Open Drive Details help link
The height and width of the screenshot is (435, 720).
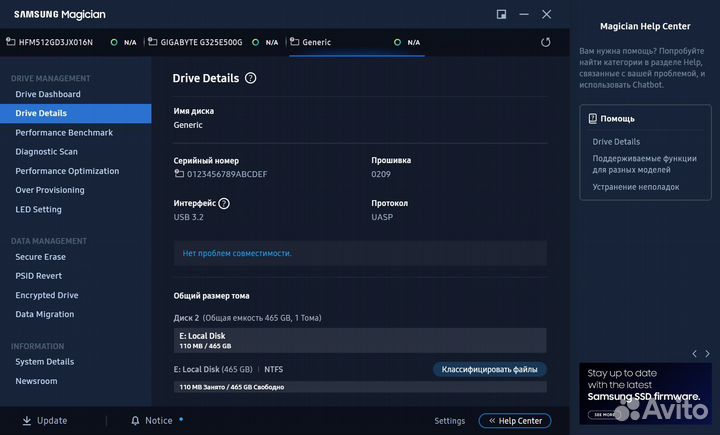[616, 142]
